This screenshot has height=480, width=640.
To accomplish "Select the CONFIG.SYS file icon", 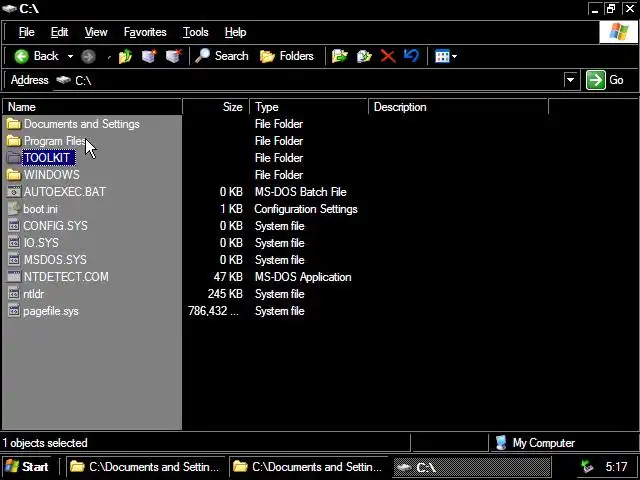I will 14,226.
